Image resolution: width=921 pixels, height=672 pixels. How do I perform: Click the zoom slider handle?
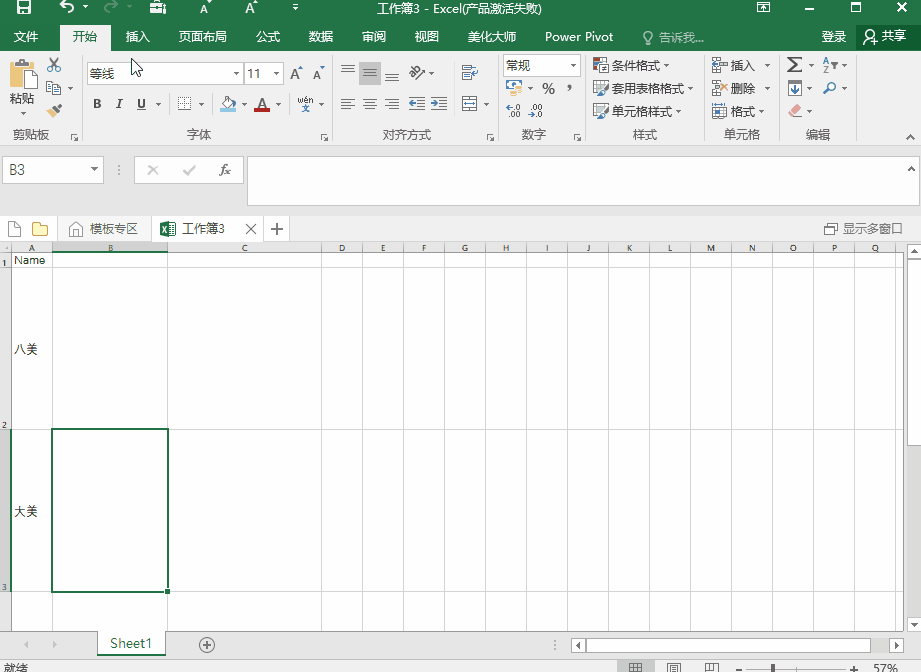click(x=773, y=668)
